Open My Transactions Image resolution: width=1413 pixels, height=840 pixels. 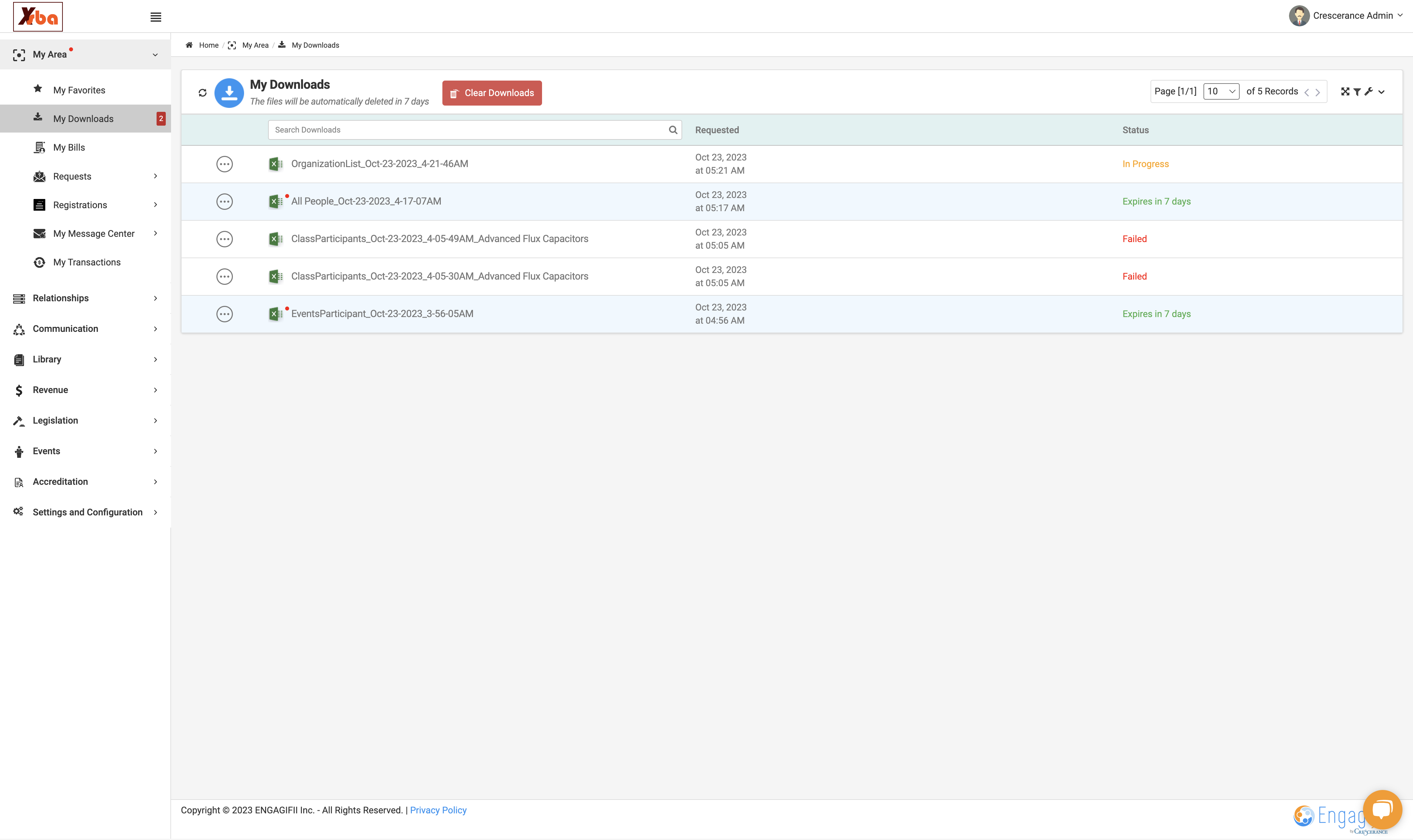pos(87,262)
